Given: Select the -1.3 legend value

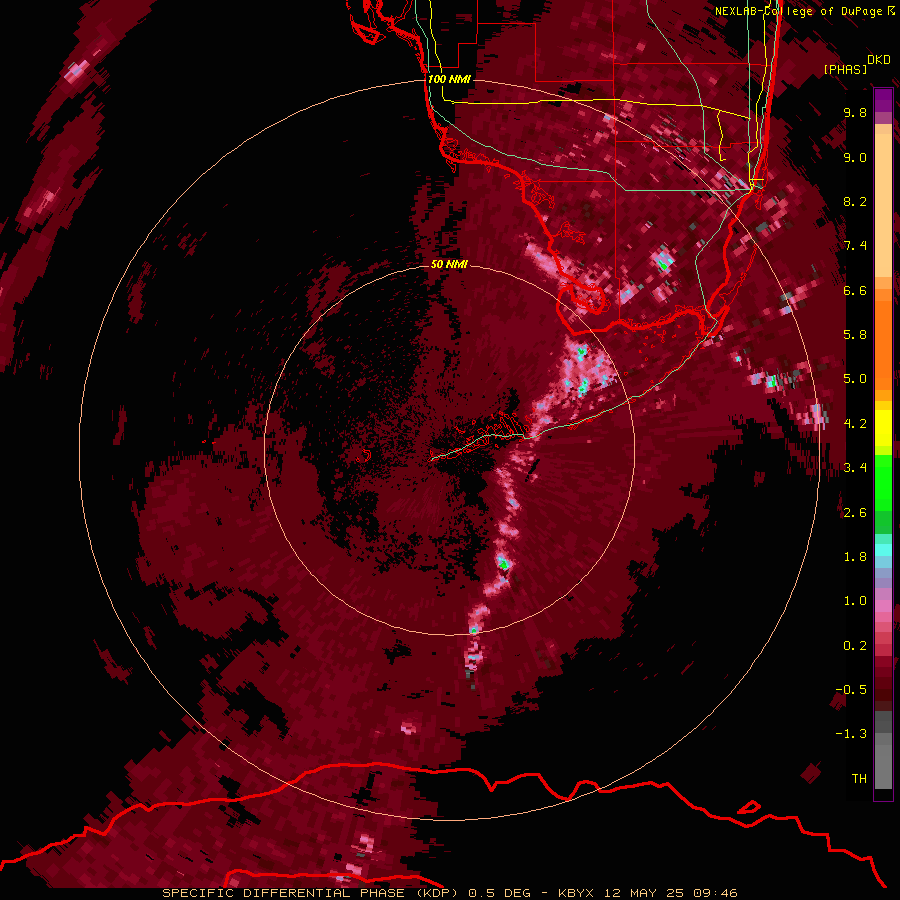Looking at the screenshot, I should [851, 734].
